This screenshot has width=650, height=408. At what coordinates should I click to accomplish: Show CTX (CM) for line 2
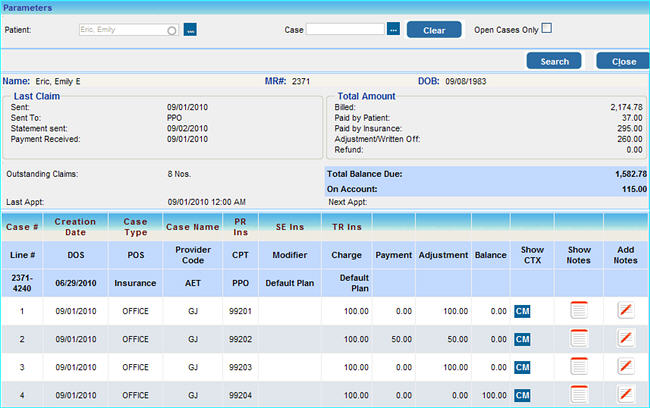(x=522, y=339)
